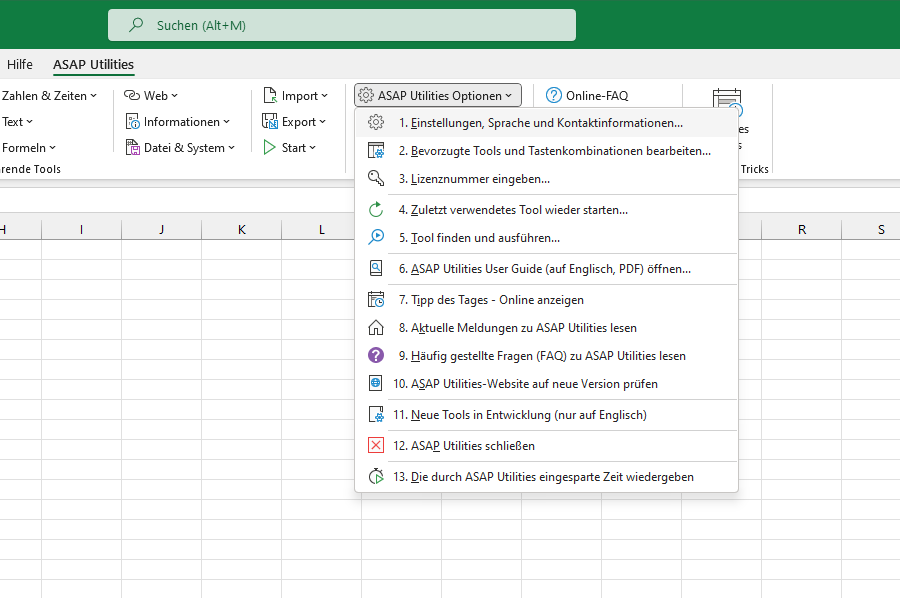Open ASAP Utilities User Guide PDF entry
900x598 pixels.
(546, 269)
